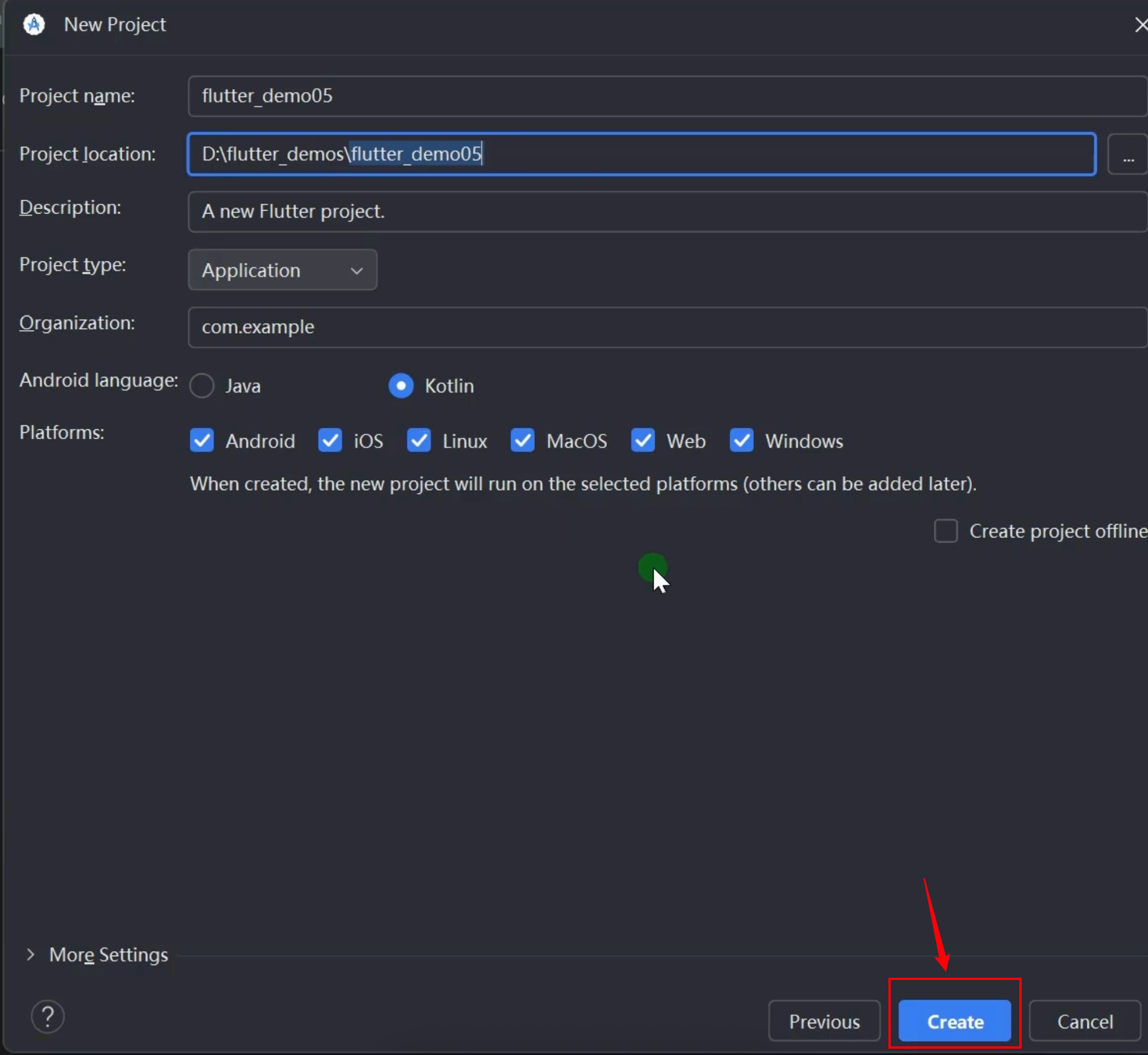Expand the More Settings section
Viewport: 1148px width, 1055px height.
coord(96,955)
